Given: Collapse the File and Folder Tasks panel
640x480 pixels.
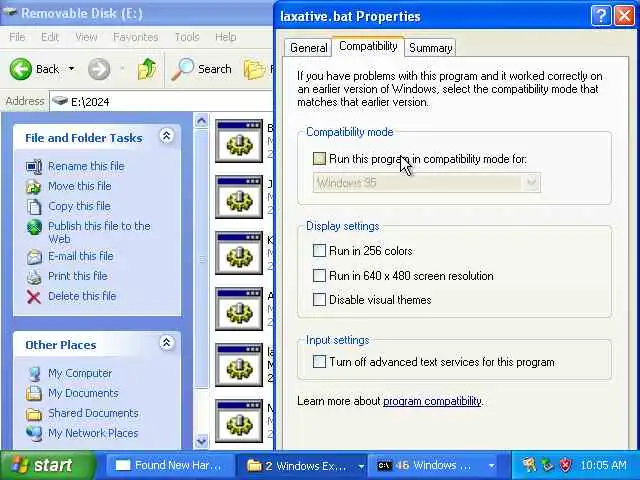Looking at the screenshot, I should (166, 136).
